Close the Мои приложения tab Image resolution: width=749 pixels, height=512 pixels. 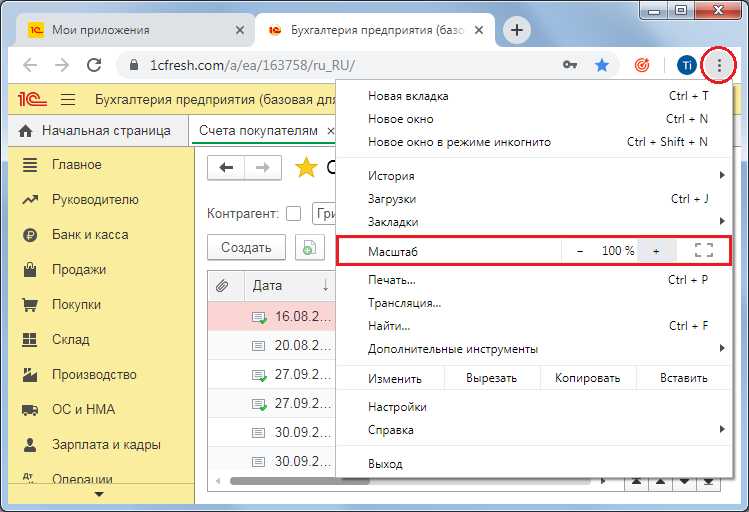(x=240, y=30)
